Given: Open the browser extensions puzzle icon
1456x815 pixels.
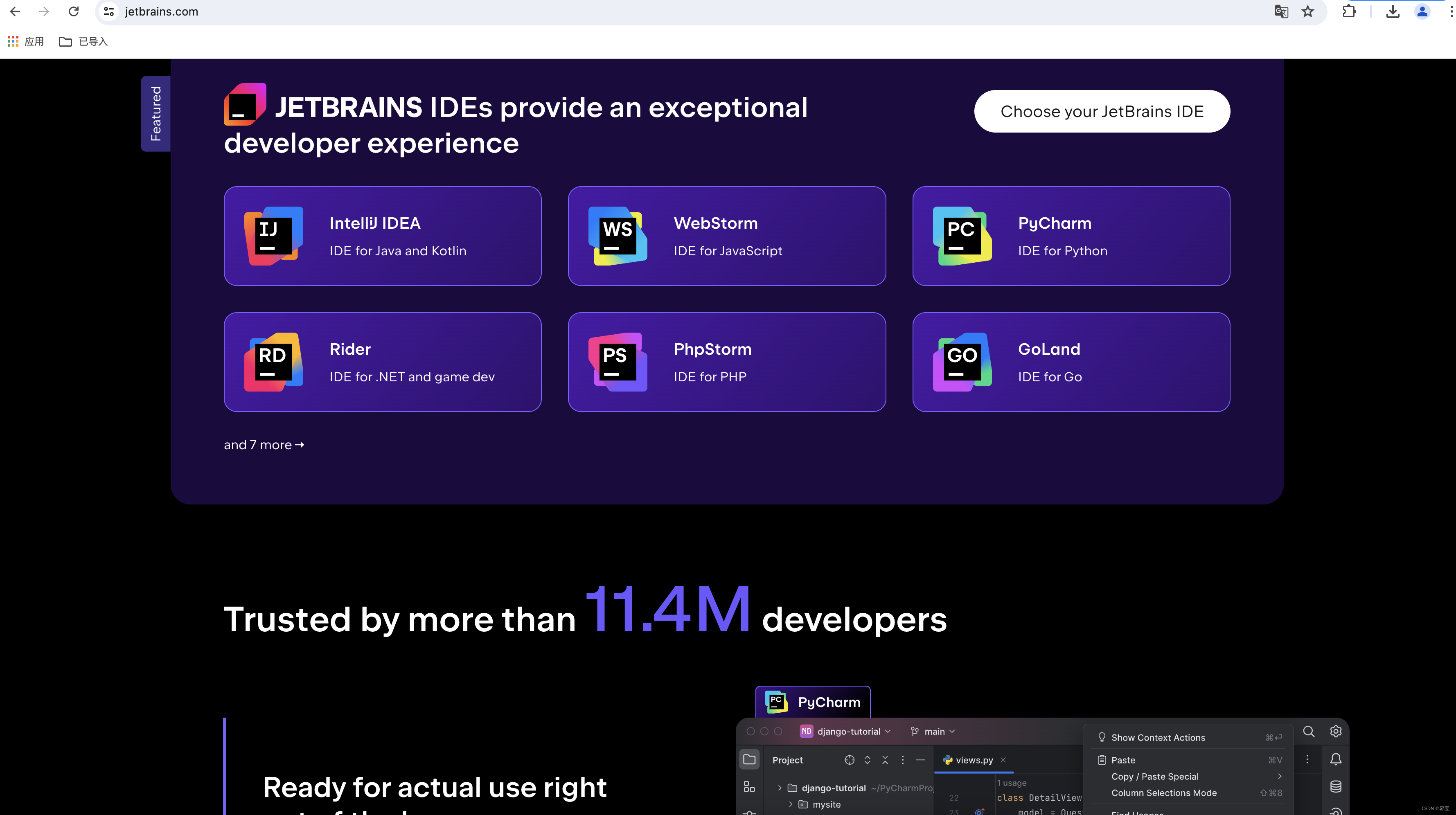Looking at the screenshot, I should coord(1349,11).
